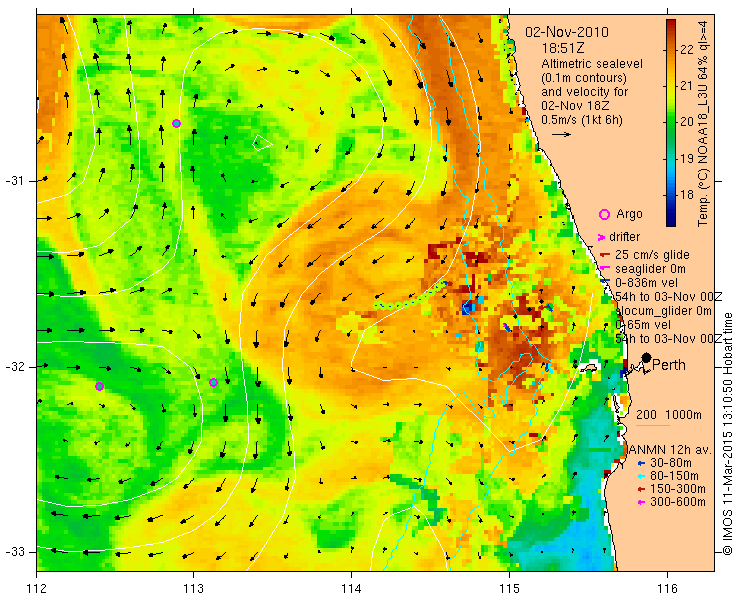The image size is (740, 600).
Task: Click the '25 cm/s glide' legend label
Action: (x=652, y=255)
